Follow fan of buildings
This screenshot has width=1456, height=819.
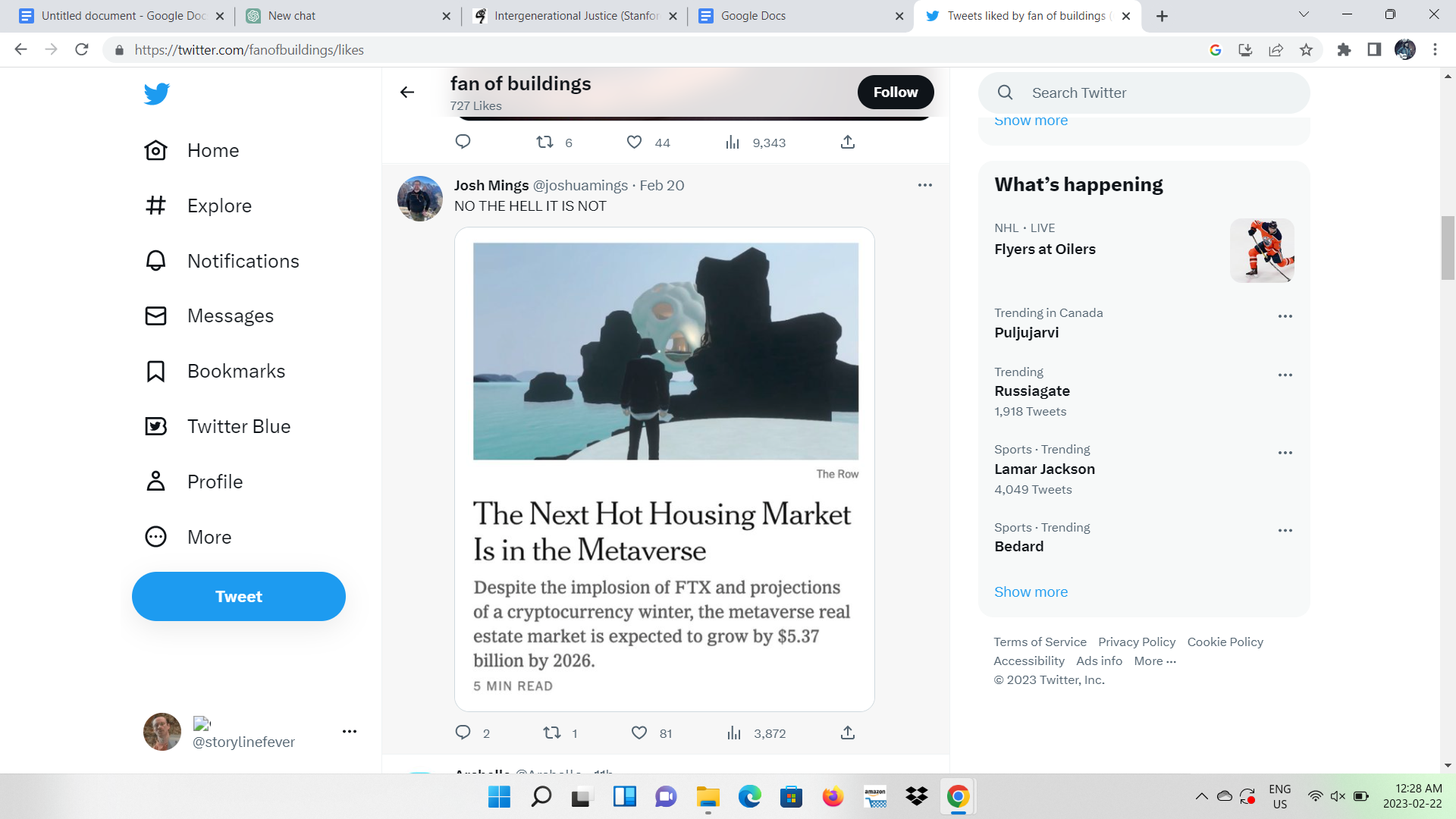pyautogui.click(x=896, y=93)
